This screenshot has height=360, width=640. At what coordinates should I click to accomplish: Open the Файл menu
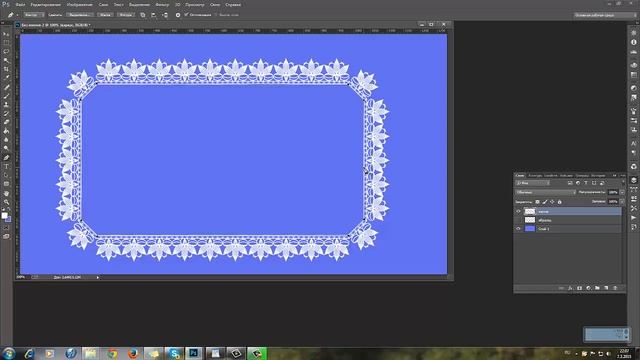click(x=20, y=4)
